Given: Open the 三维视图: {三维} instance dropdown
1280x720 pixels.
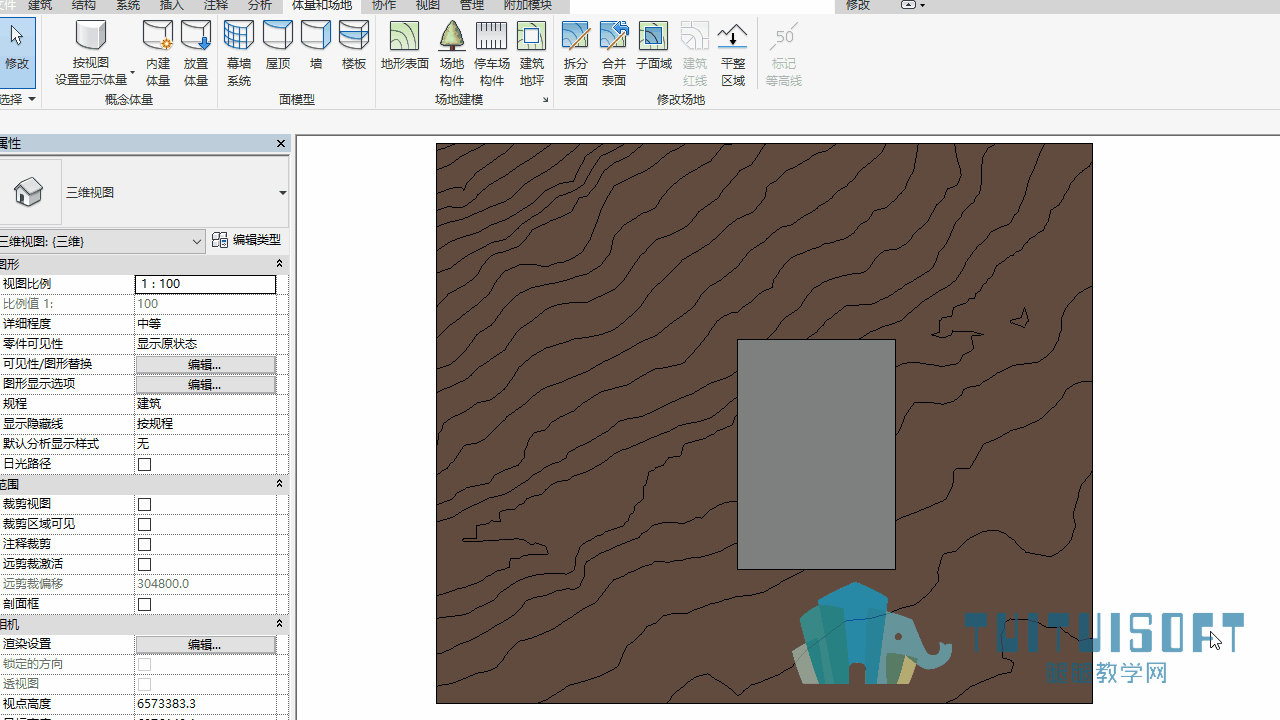Looking at the screenshot, I should pyautogui.click(x=197, y=241).
